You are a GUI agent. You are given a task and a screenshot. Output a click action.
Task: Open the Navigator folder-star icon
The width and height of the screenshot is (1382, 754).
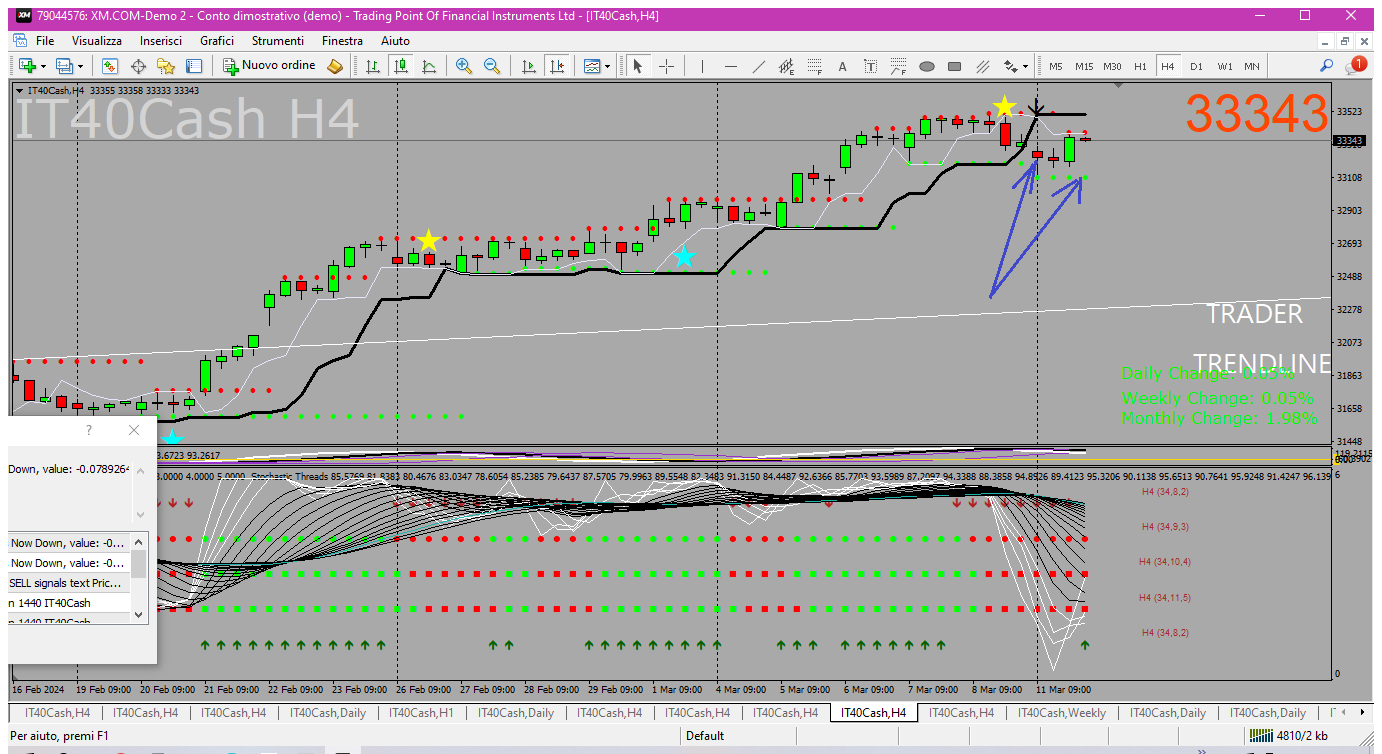click(166, 66)
